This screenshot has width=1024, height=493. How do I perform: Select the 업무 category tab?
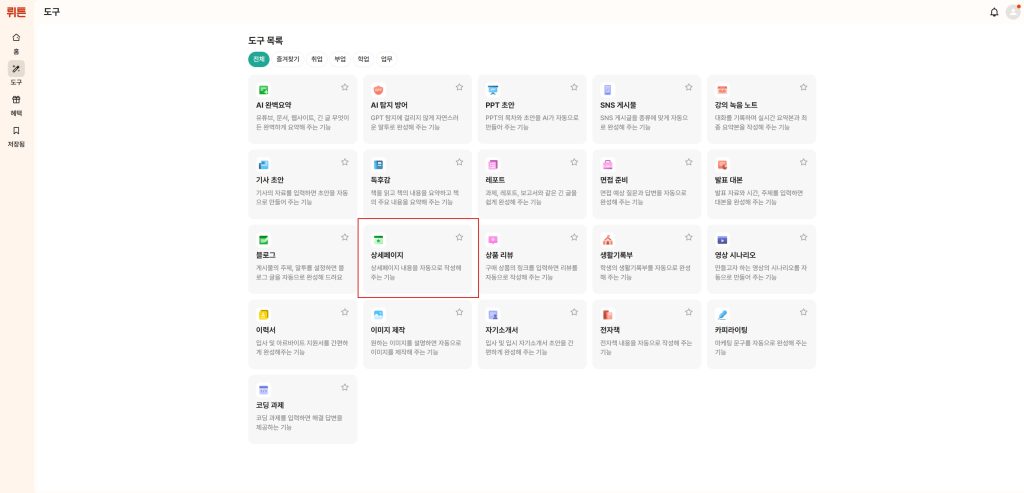(x=387, y=59)
